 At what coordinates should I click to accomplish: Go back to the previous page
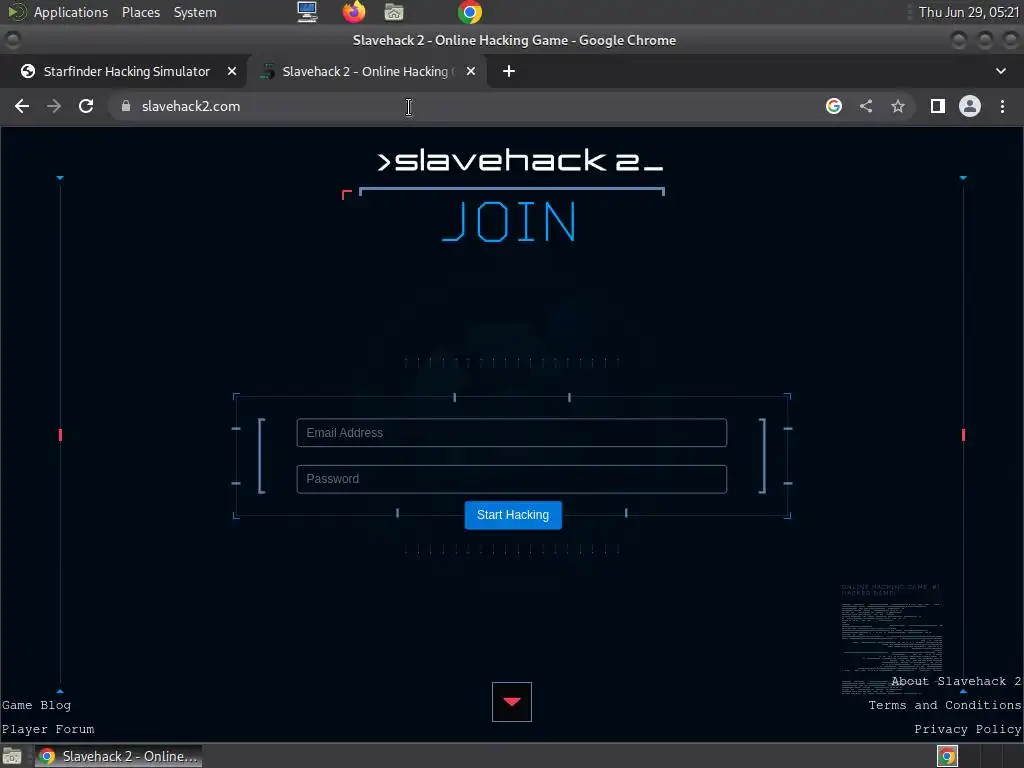[x=22, y=106]
